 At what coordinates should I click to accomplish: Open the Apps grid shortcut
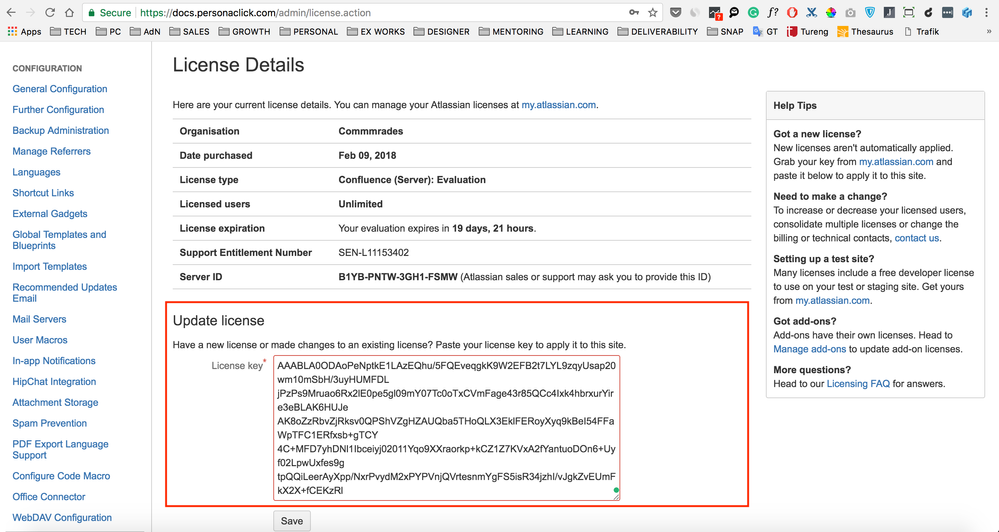click(24, 31)
